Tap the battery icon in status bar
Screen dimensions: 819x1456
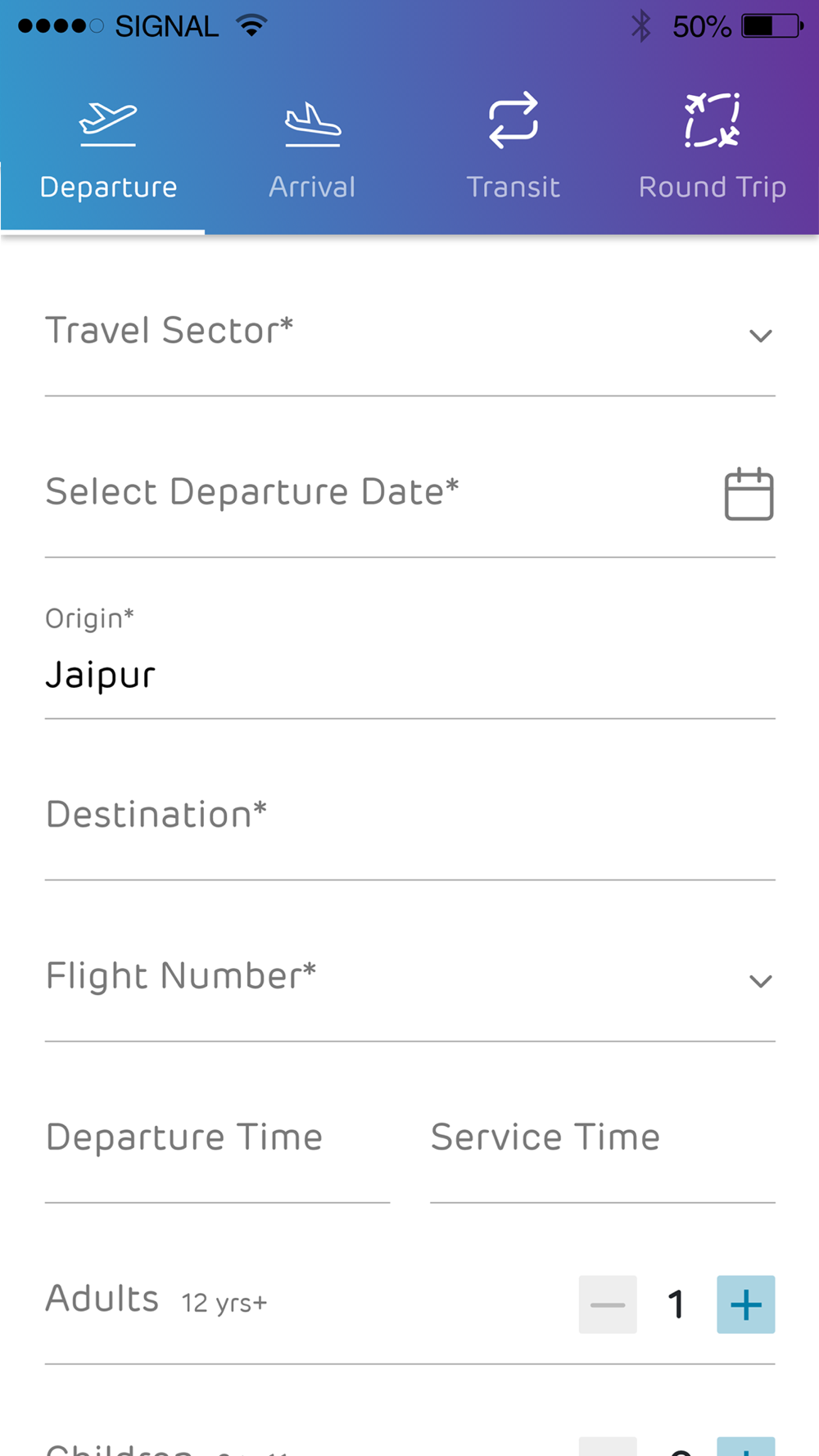773,26
